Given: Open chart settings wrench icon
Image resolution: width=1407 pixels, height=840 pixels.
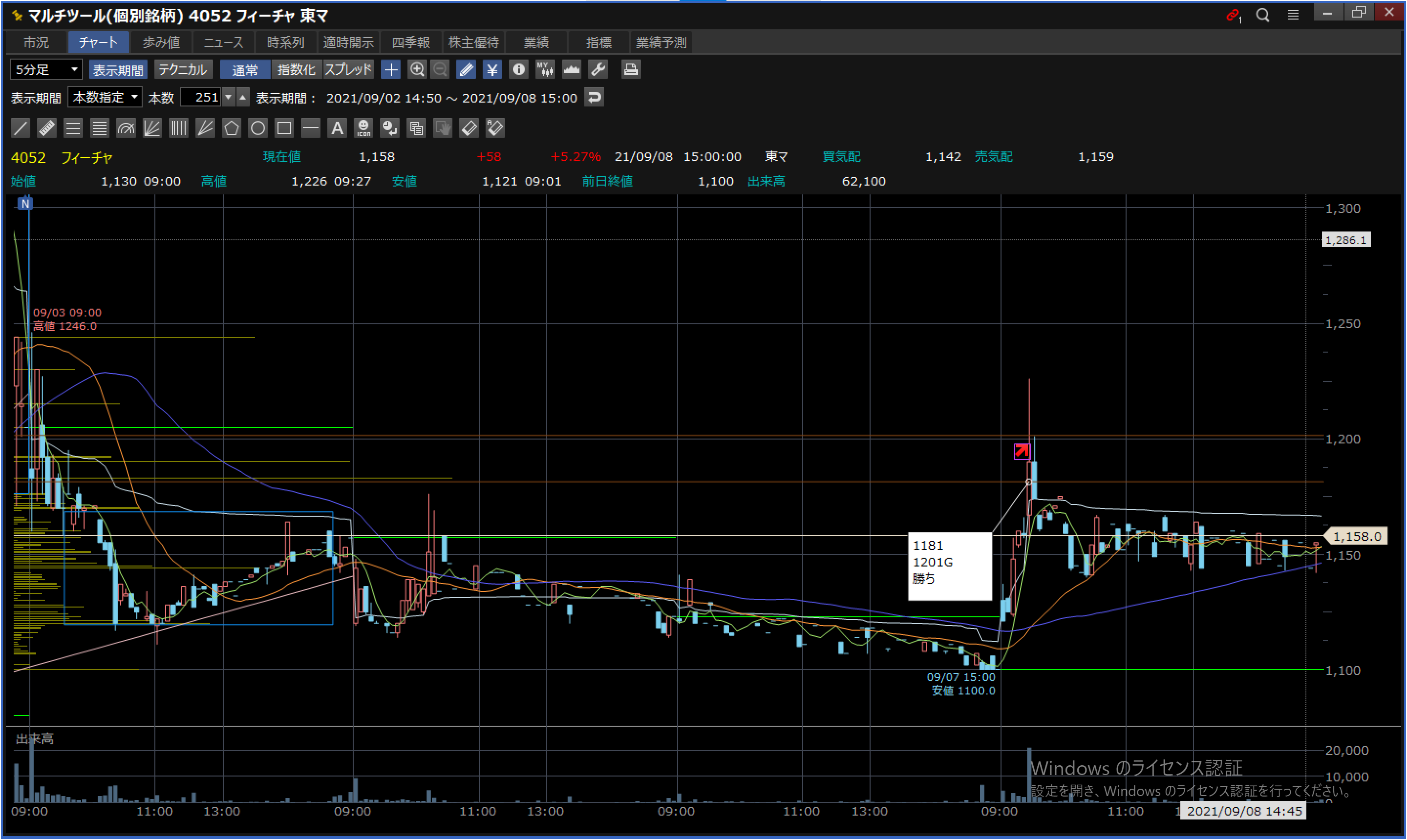Looking at the screenshot, I should point(598,70).
